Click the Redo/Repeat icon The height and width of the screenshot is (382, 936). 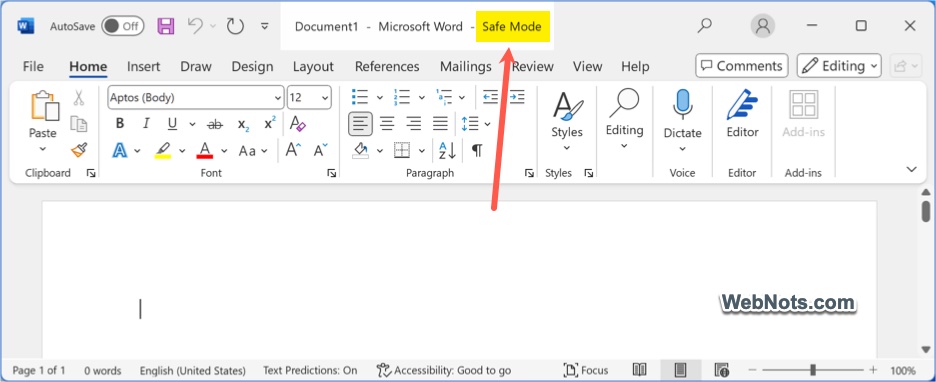[235, 26]
